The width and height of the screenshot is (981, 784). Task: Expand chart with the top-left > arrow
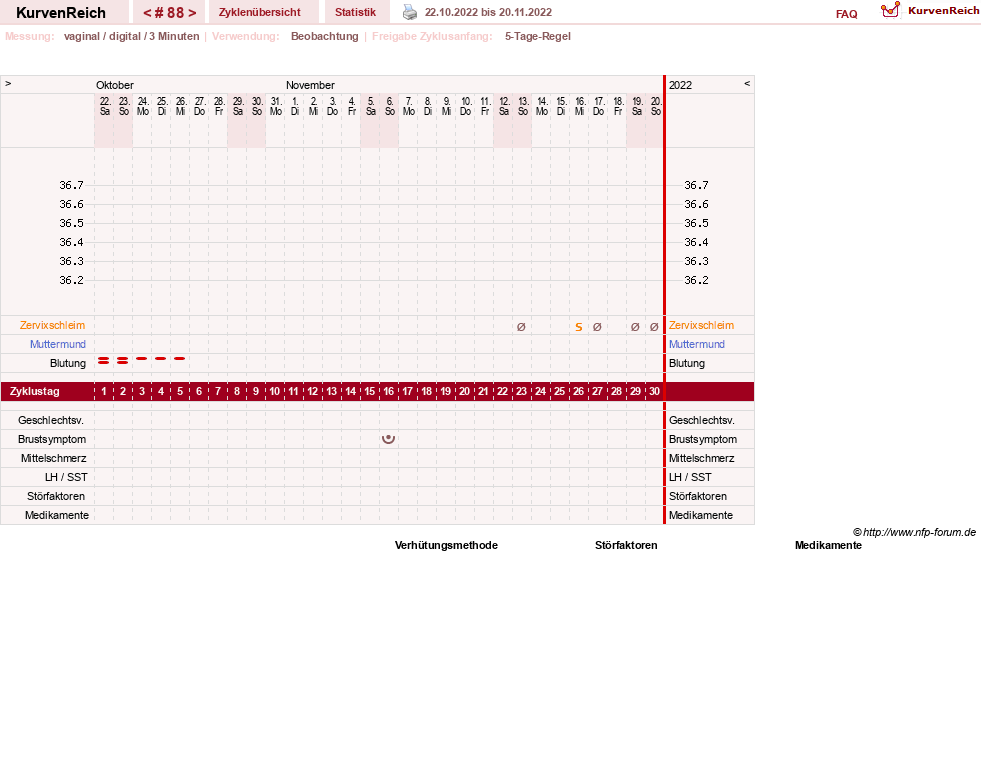coord(8,83)
